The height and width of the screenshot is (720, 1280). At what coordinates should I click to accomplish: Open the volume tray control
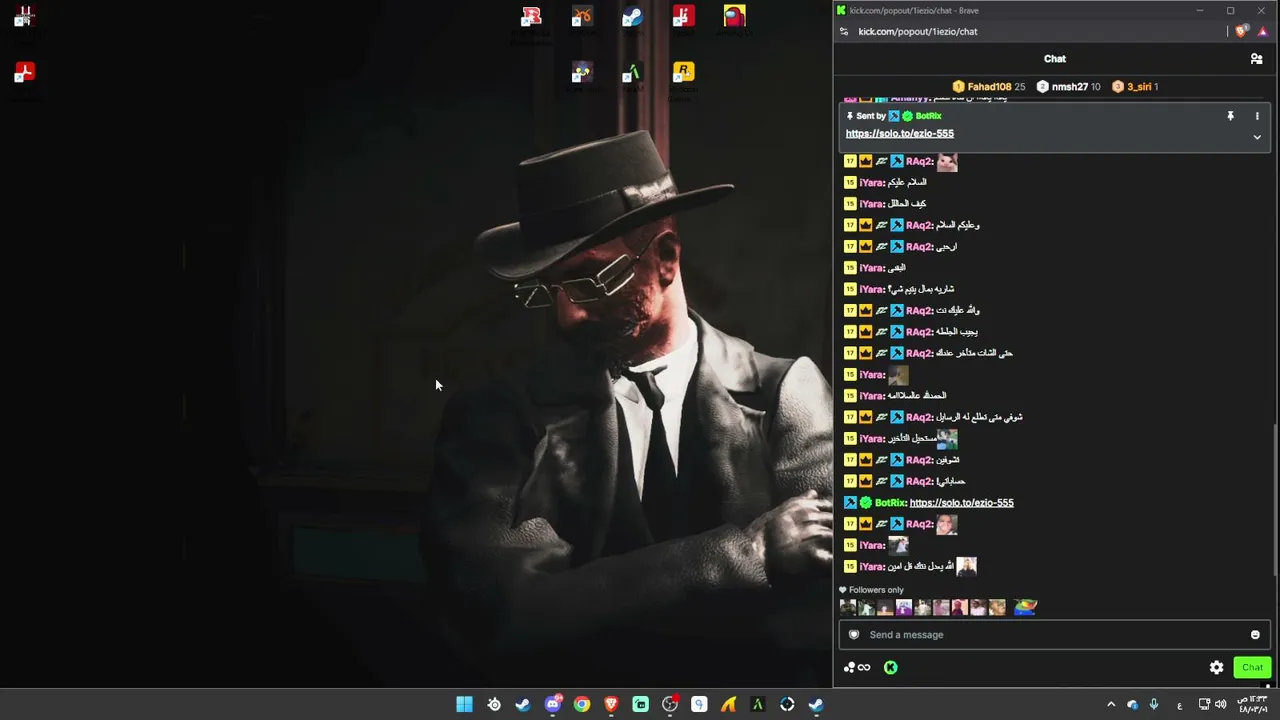[1220, 705]
